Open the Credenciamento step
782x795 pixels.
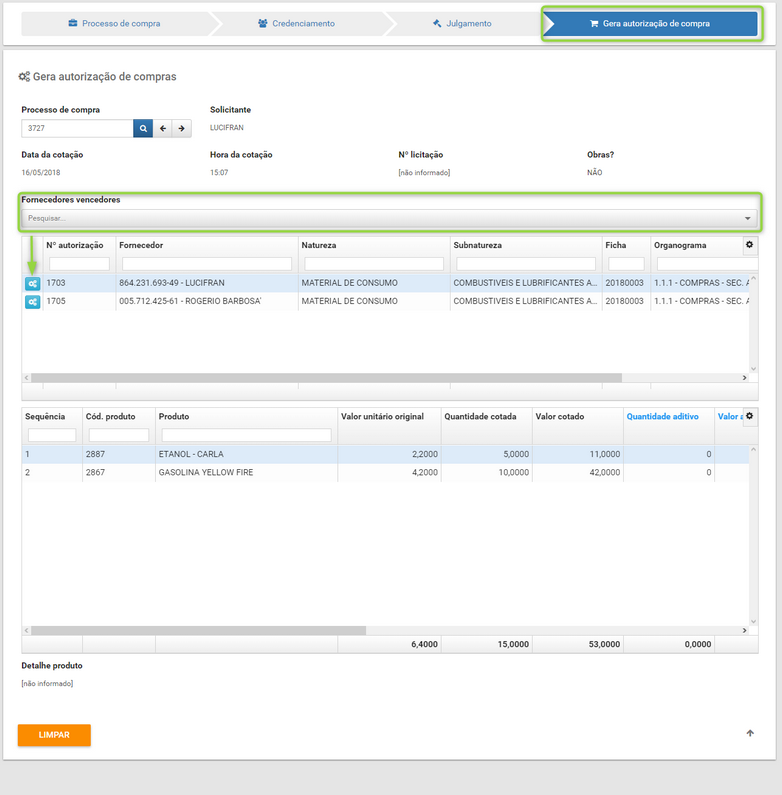coord(297,23)
